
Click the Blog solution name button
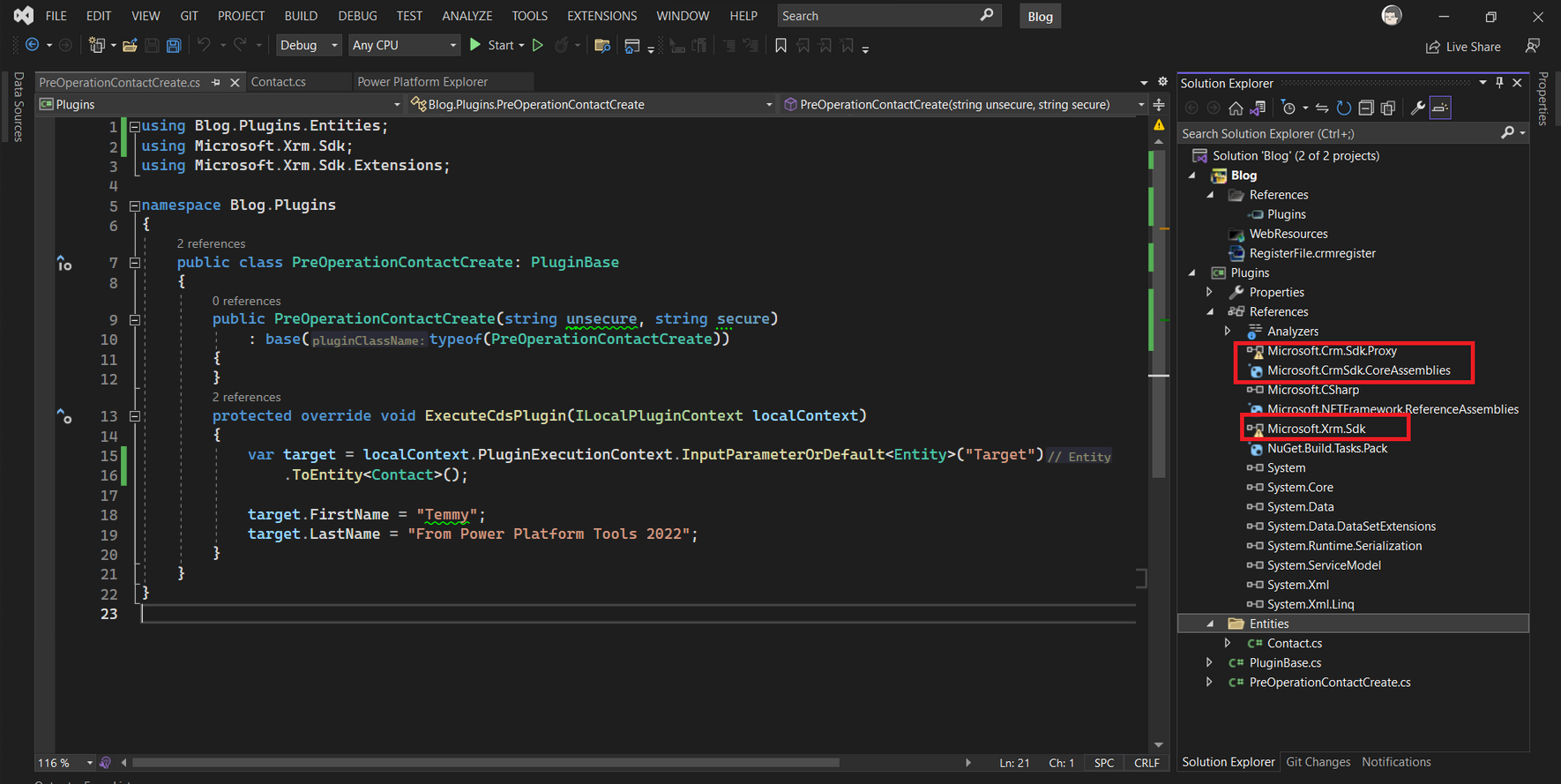click(1040, 16)
